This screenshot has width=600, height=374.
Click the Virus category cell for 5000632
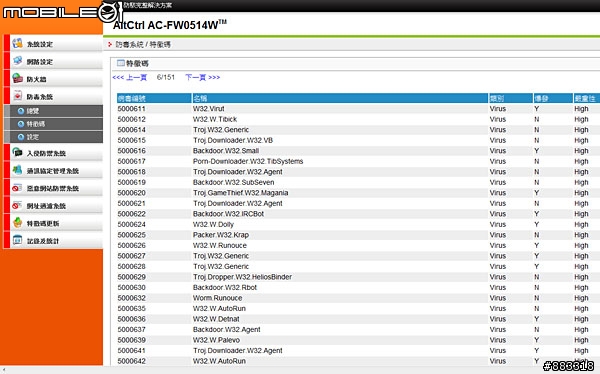click(x=498, y=298)
